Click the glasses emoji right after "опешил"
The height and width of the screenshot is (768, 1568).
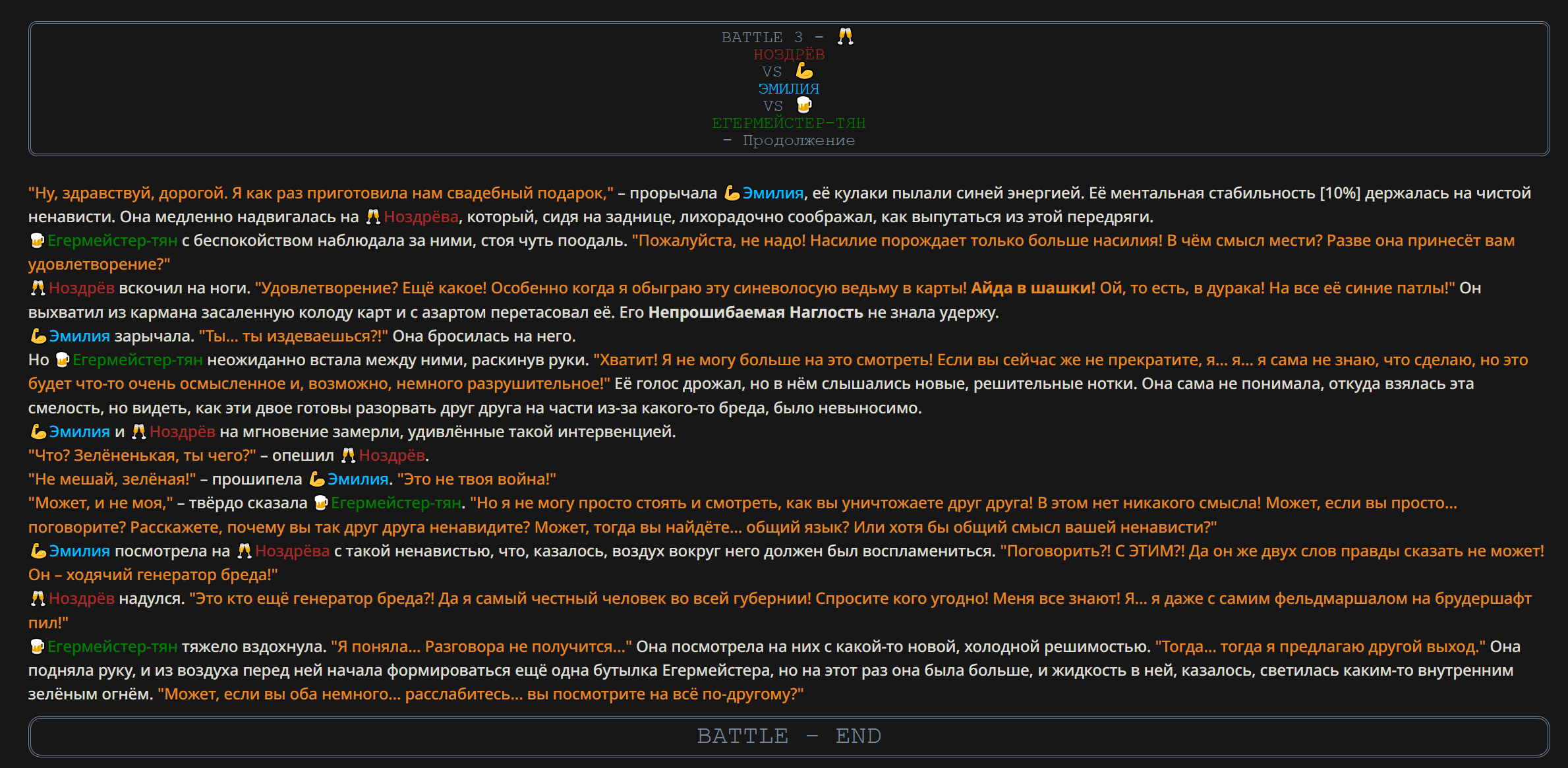[348, 456]
